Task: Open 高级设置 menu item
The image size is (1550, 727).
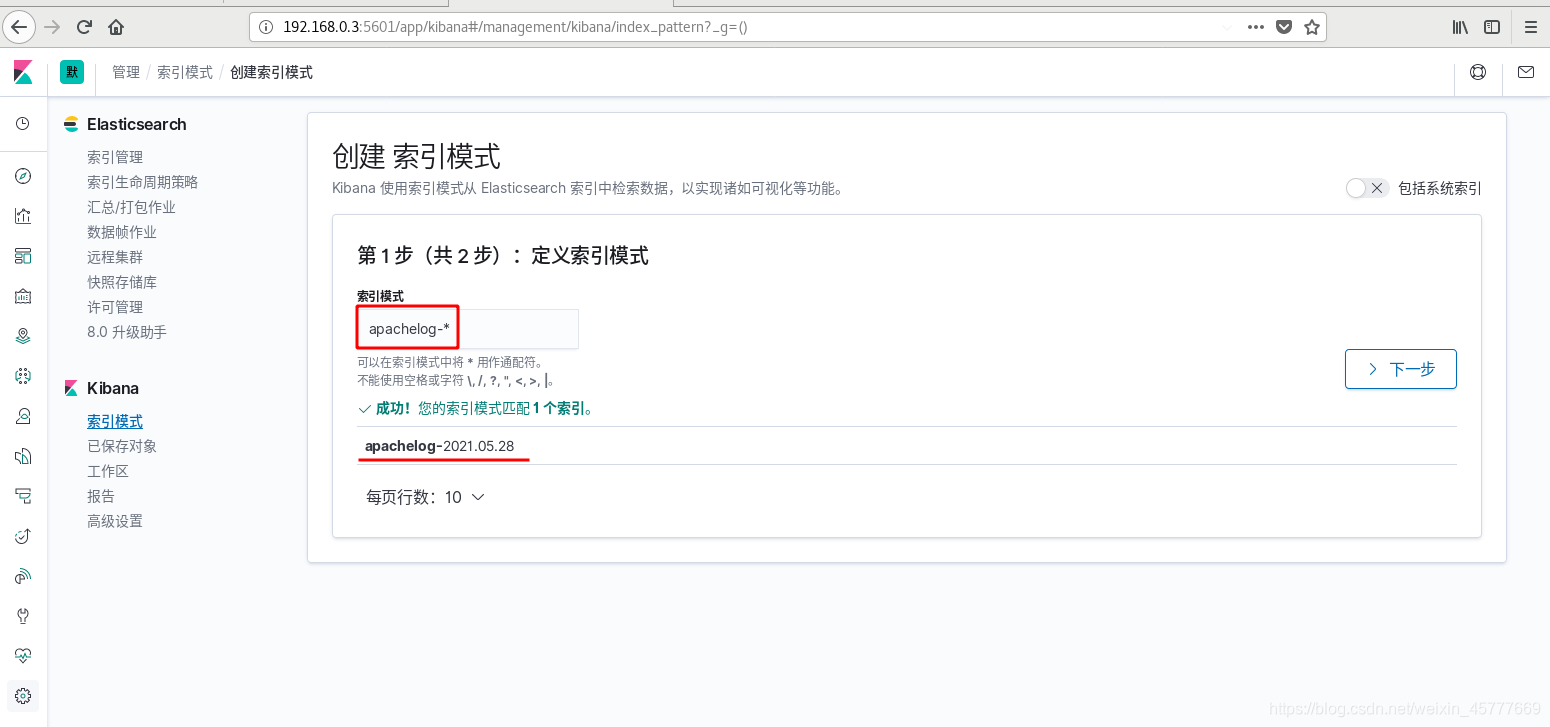Action: tap(115, 521)
